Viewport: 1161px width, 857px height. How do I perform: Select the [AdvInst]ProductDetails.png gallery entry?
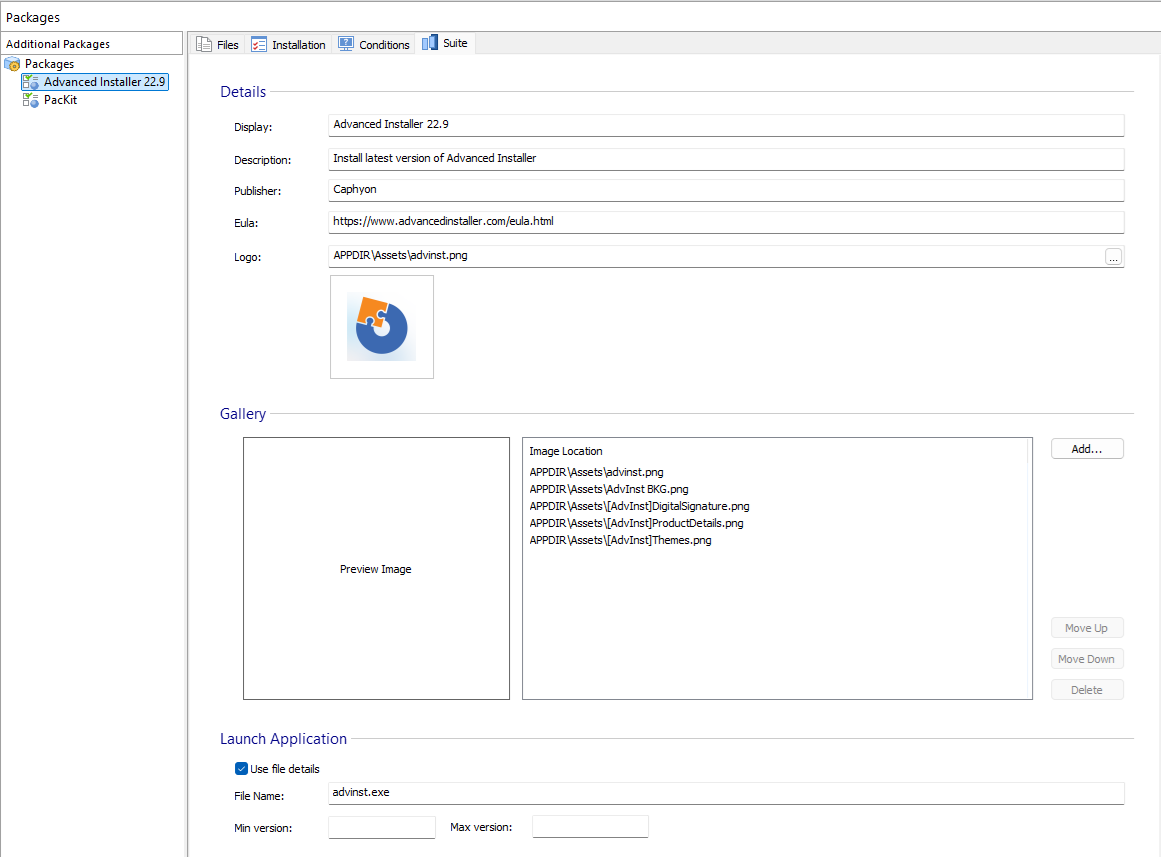point(636,523)
